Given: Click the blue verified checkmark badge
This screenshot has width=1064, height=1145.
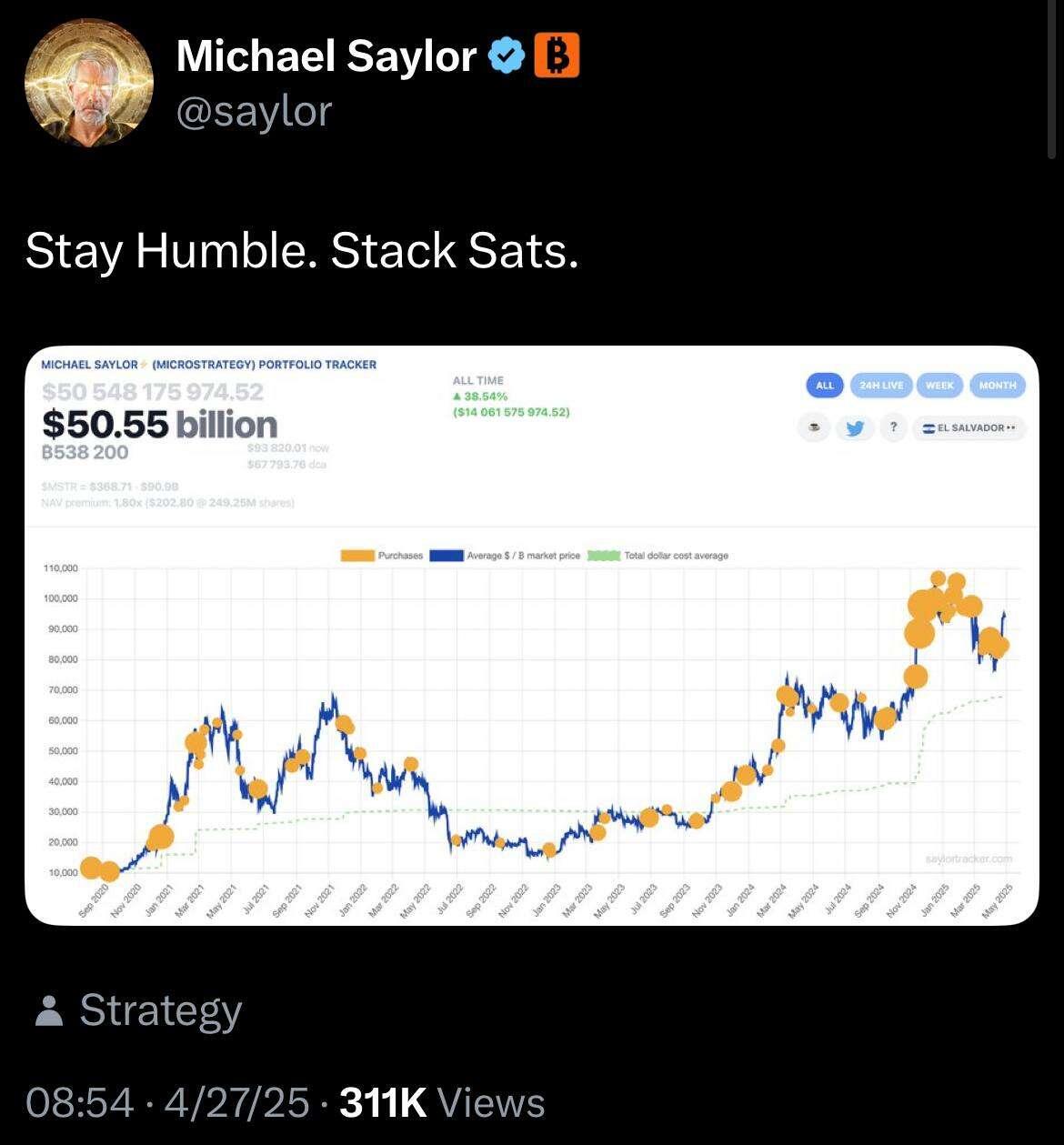Looking at the screenshot, I should click(507, 56).
